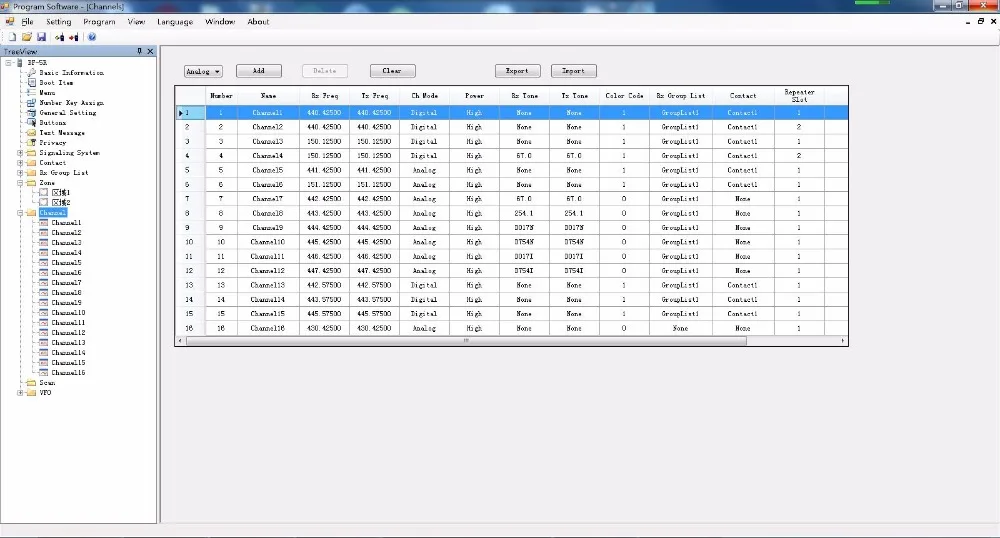
Task: Click the Text Message envelope icon
Action: pyautogui.click(x=31, y=133)
